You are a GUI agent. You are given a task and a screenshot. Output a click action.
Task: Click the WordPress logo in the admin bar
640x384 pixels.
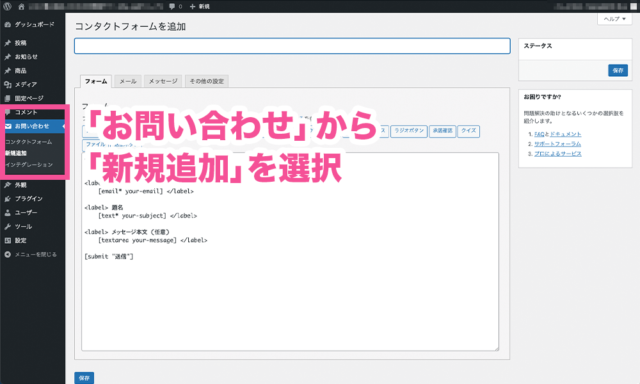7,7
